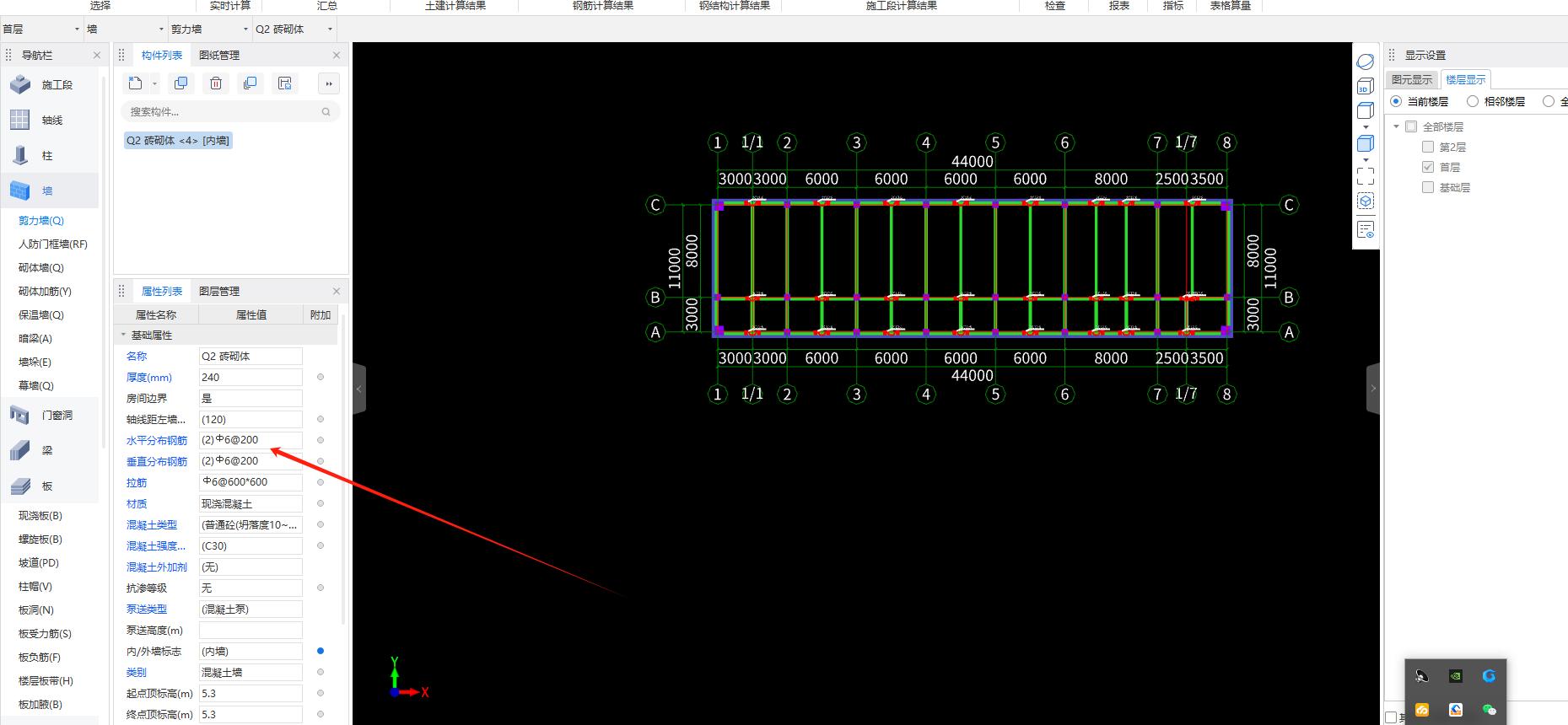
Task: Open the arrow below the wireframe cube icon
Action: coord(1366,126)
